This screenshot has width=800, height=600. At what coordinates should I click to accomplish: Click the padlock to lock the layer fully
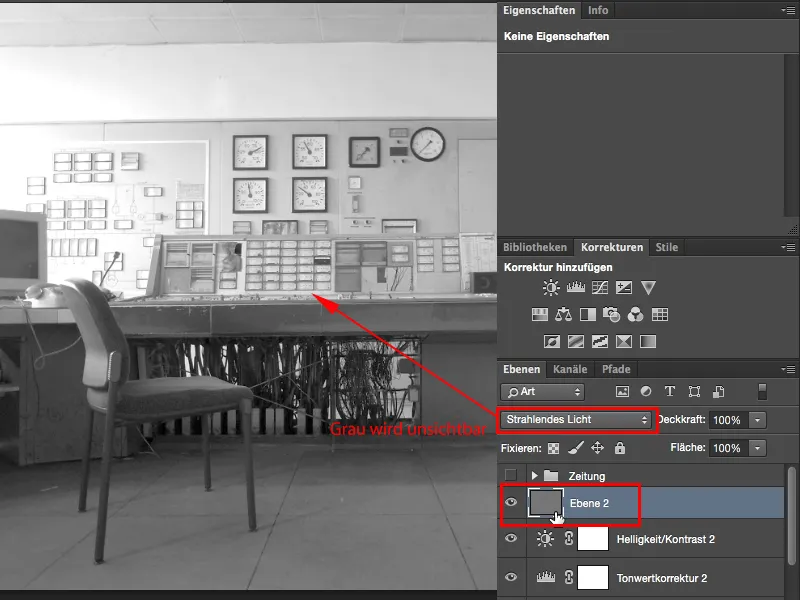[x=621, y=446]
